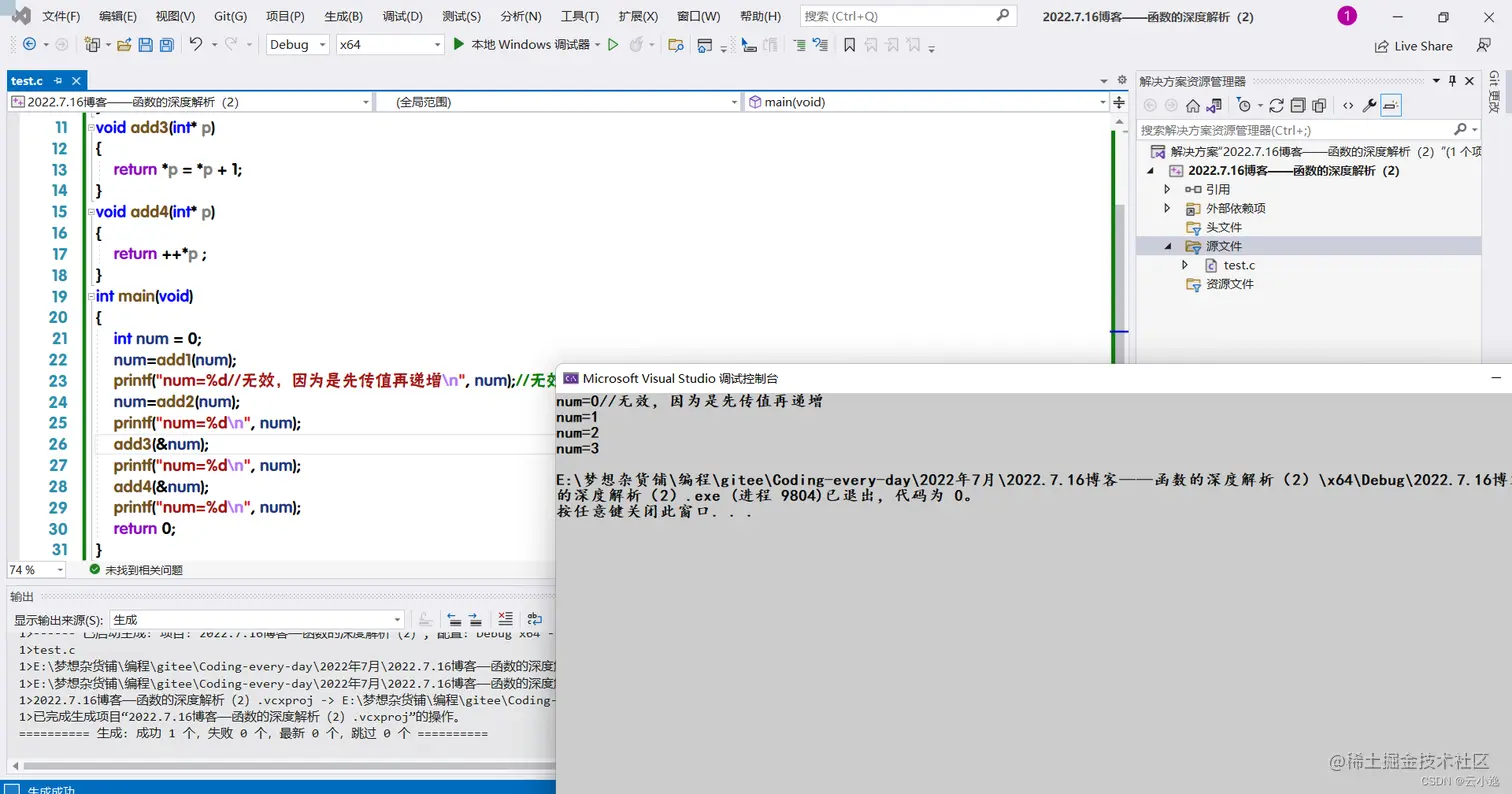Image resolution: width=1512 pixels, height=794 pixels.
Task: Click the Home icon in Solution Explorer
Action: (1192, 105)
